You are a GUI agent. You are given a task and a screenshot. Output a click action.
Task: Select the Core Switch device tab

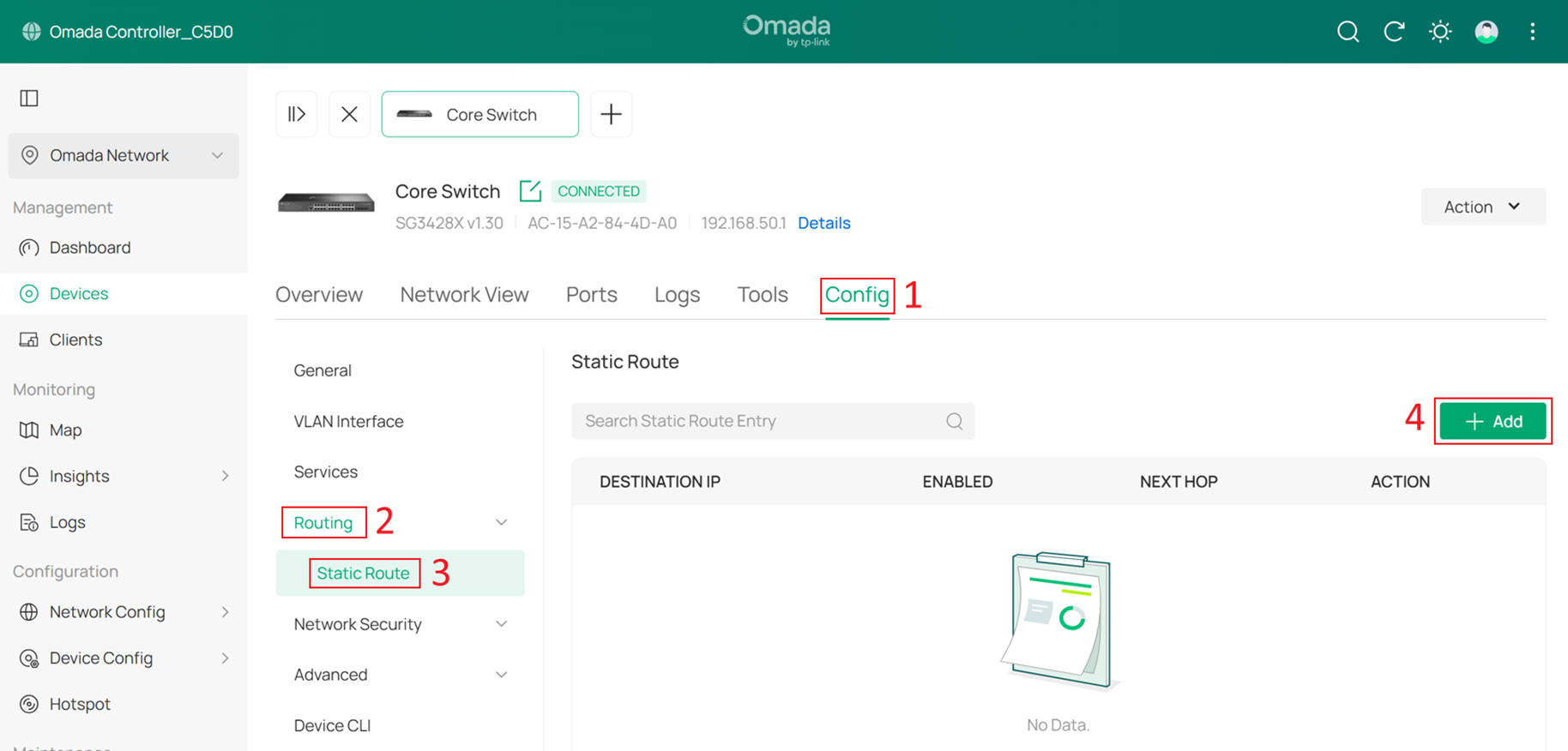coord(480,114)
